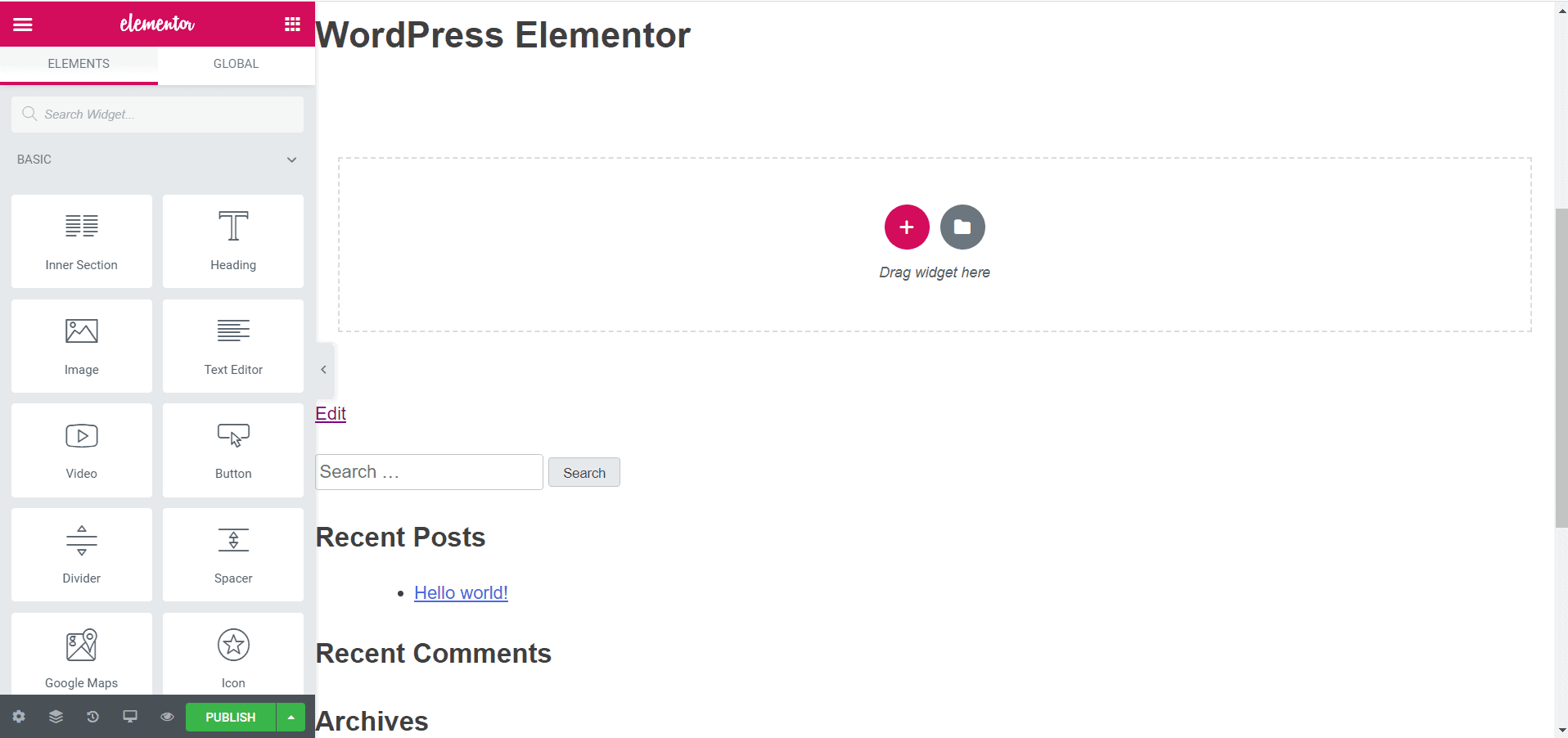
Task: Switch to the ELEMENTS tab
Action: pos(79,64)
